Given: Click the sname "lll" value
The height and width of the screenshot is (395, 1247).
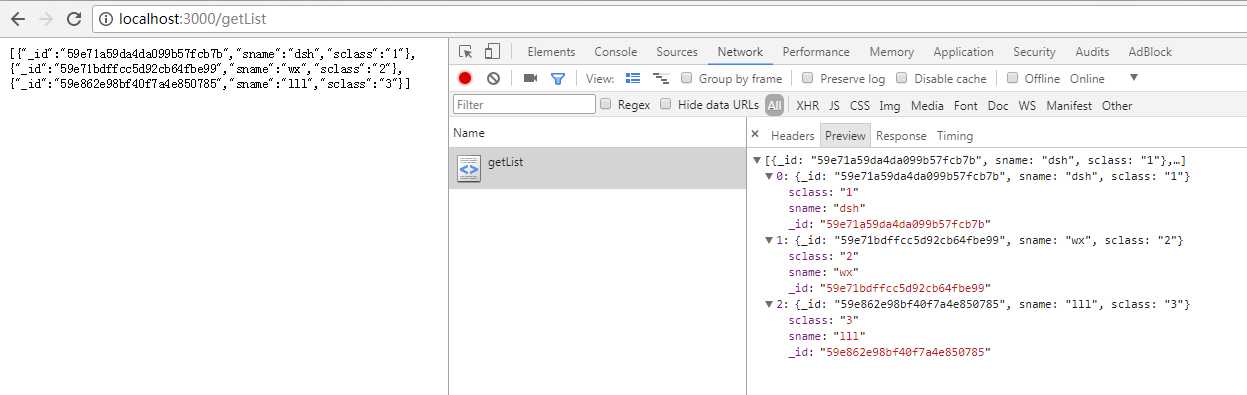Looking at the screenshot, I should point(849,337).
